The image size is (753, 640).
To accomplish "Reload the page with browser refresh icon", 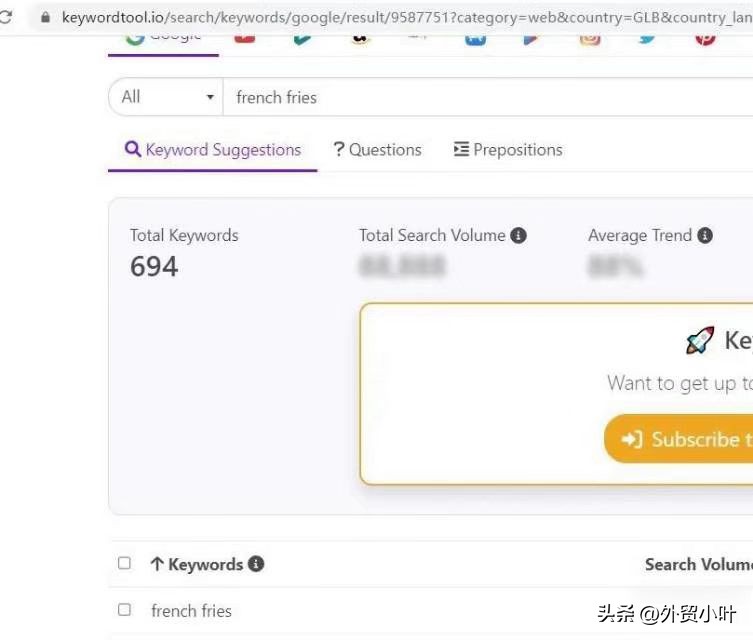I will 6,17.
